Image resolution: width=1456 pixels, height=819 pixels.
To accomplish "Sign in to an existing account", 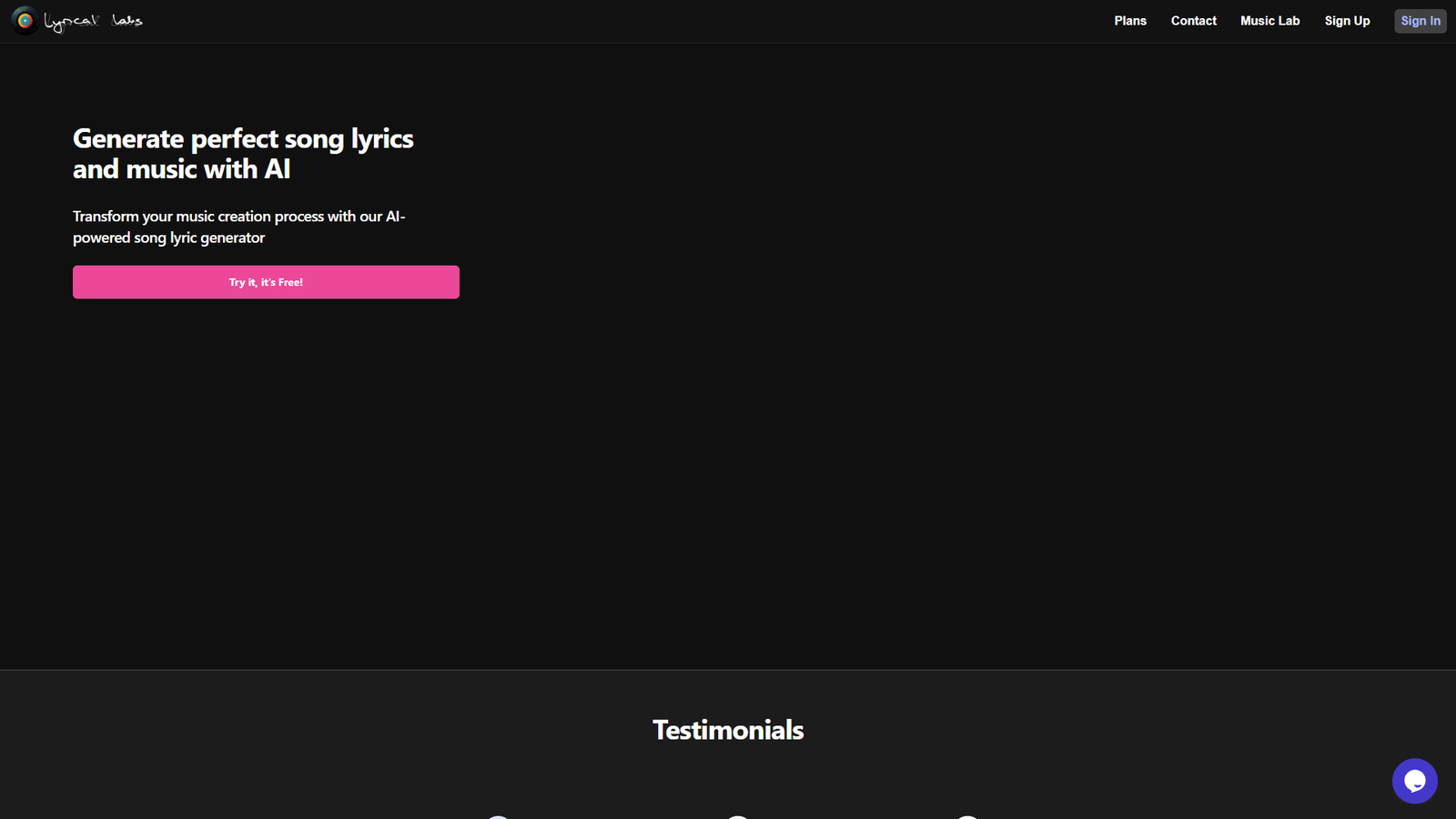I will tap(1421, 20).
